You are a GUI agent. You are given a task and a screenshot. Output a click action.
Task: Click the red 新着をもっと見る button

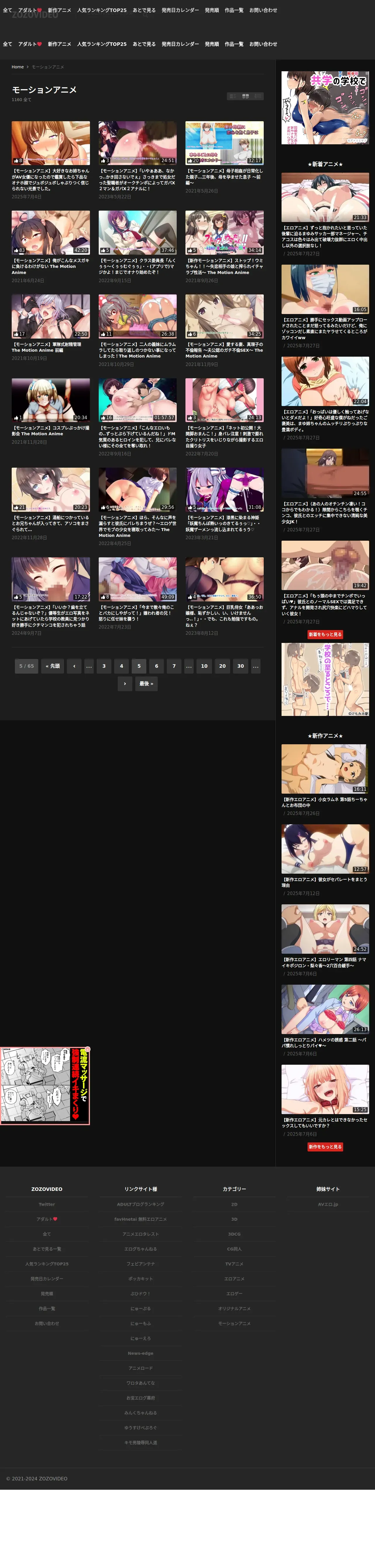(325, 634)
